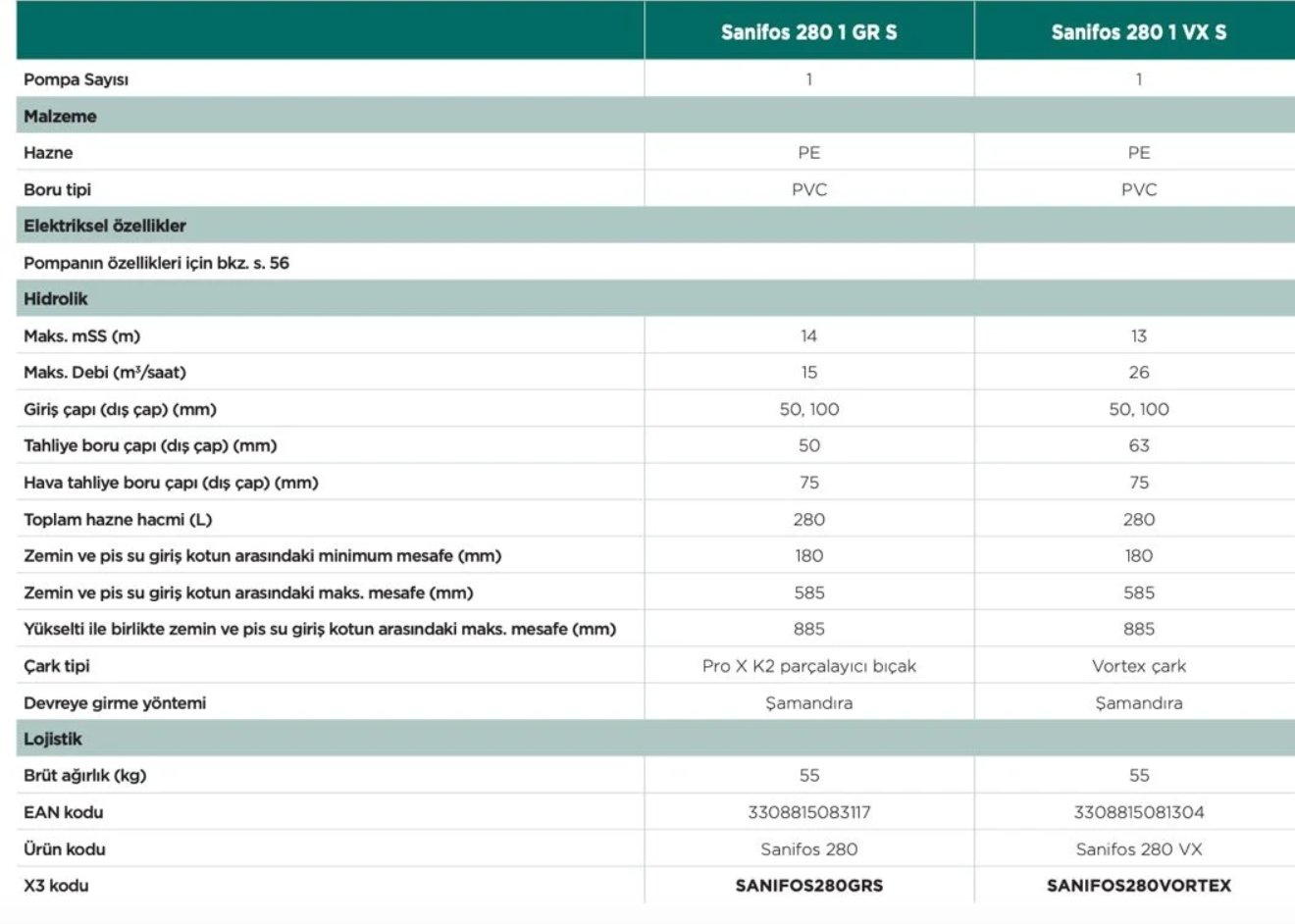Click the value 13 for Maks. mSS
The height and width of the screenshot is (924, 1295).
pyautogui.click(x=1138, y=336)
